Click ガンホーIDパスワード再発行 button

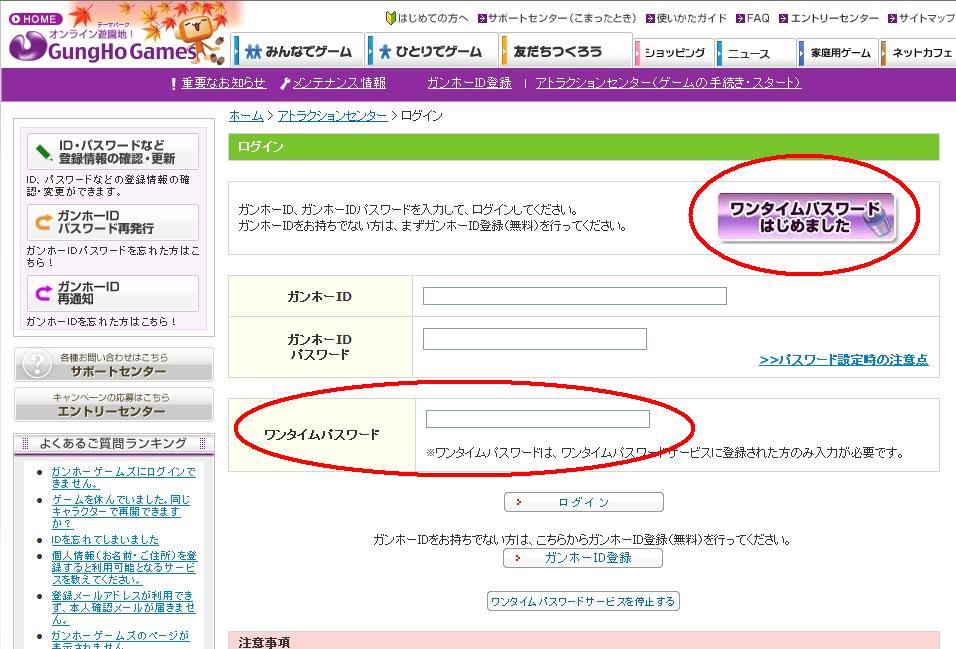coord(113,222)
